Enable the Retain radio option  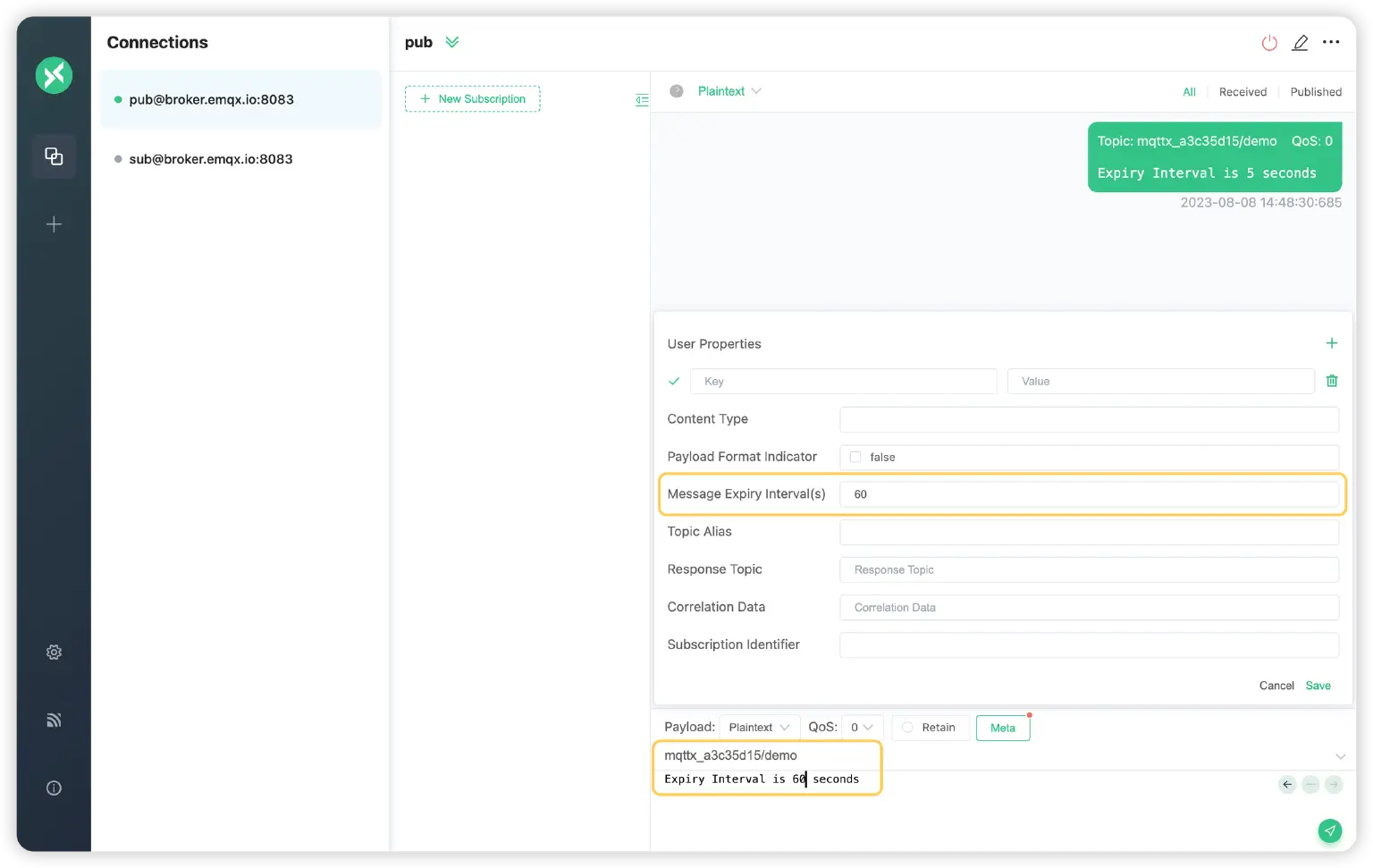coord(907,728)
